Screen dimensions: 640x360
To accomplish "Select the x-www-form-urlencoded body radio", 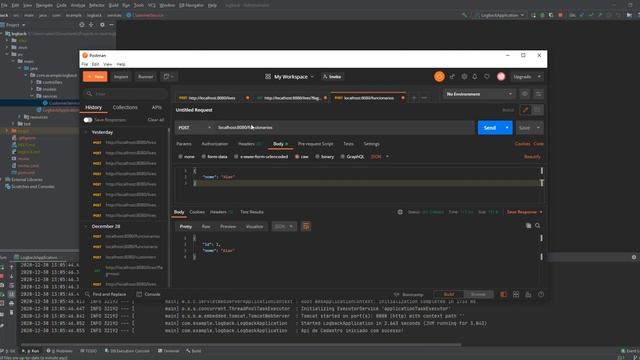I will [236, 157].
